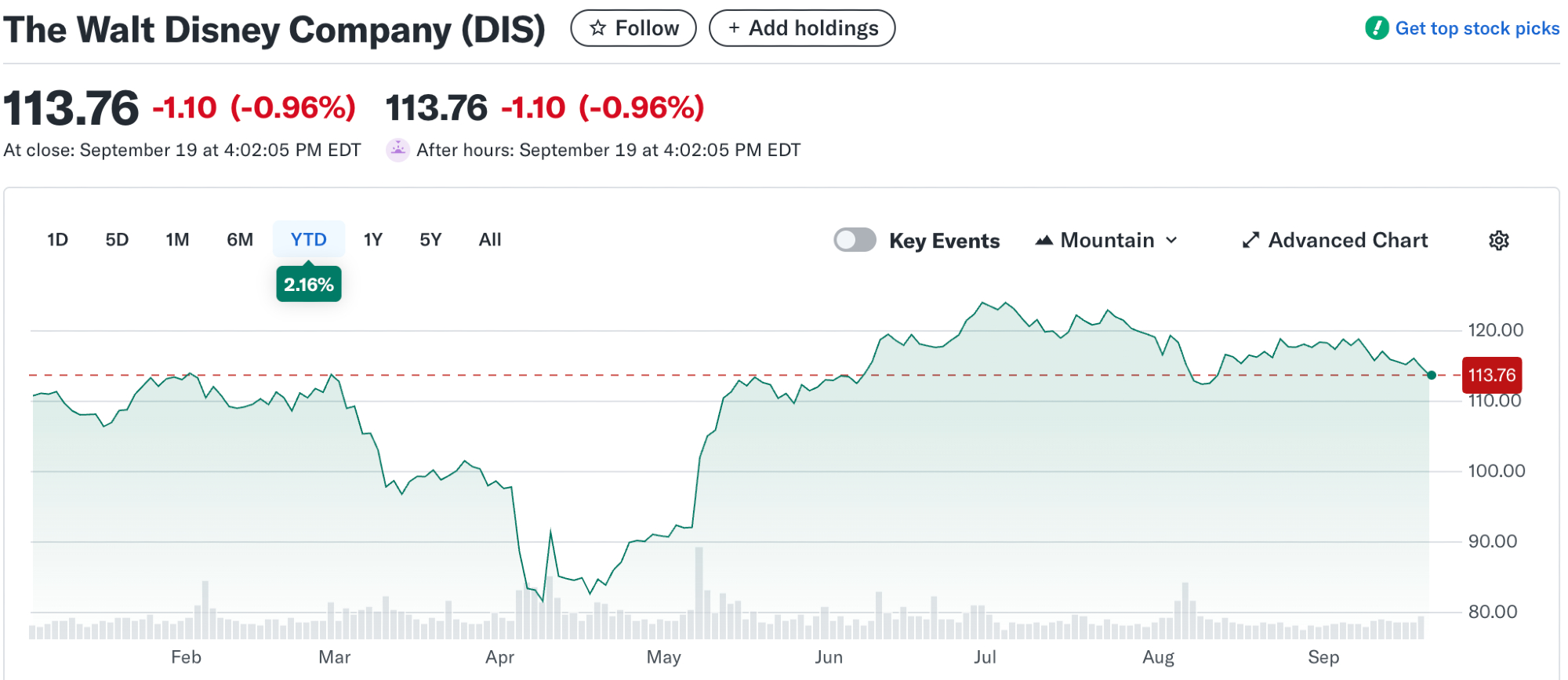This screenshot has height=680, width=1568.
Task: Select the 5D time range tab
Action: pos(117,240)
